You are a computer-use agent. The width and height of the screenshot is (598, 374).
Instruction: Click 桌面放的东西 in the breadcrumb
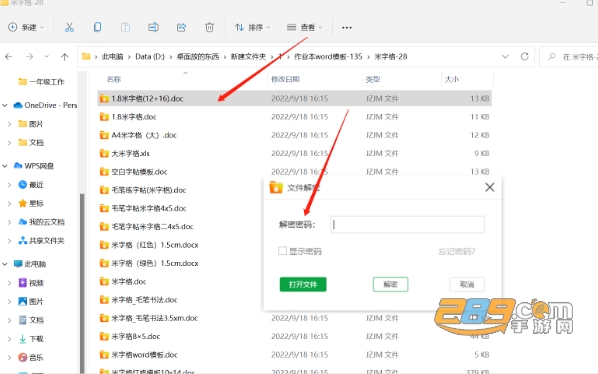click(198, 56)
